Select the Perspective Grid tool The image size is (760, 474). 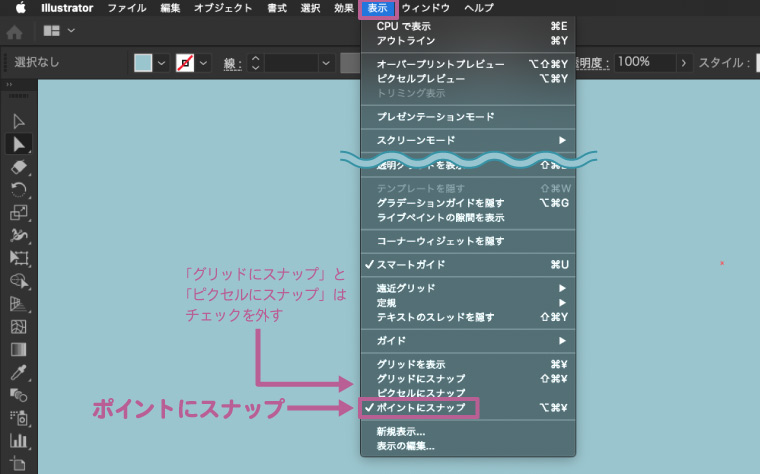18,304
